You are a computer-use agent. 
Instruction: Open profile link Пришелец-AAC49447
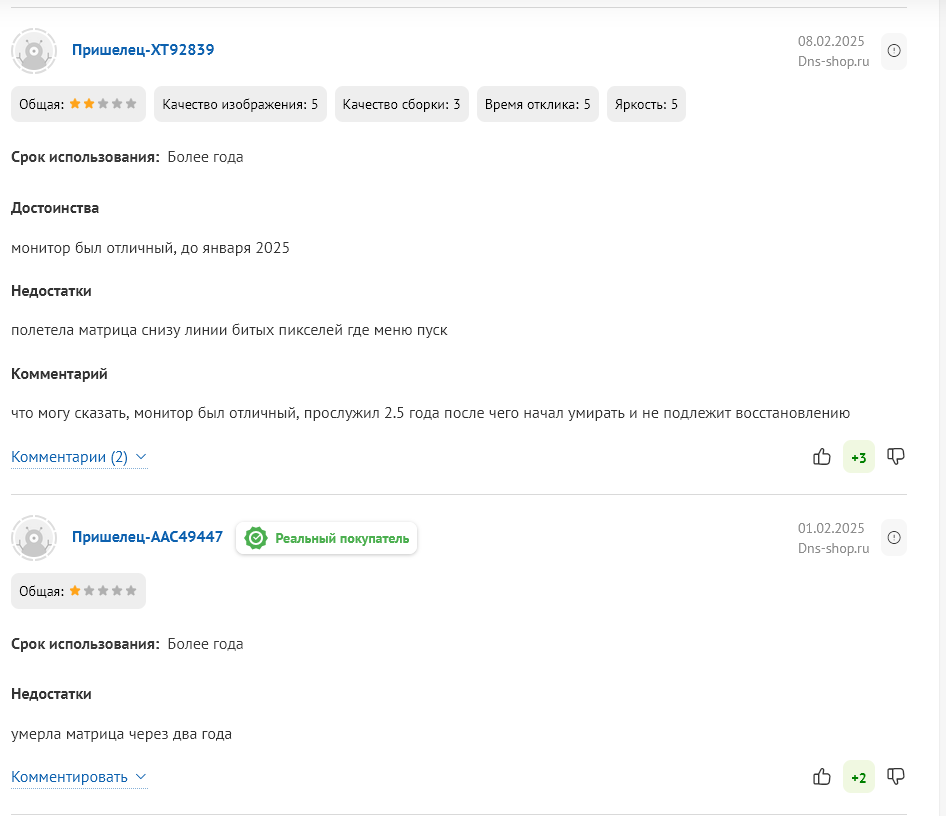pyautogui.click(x=147, y=537)
